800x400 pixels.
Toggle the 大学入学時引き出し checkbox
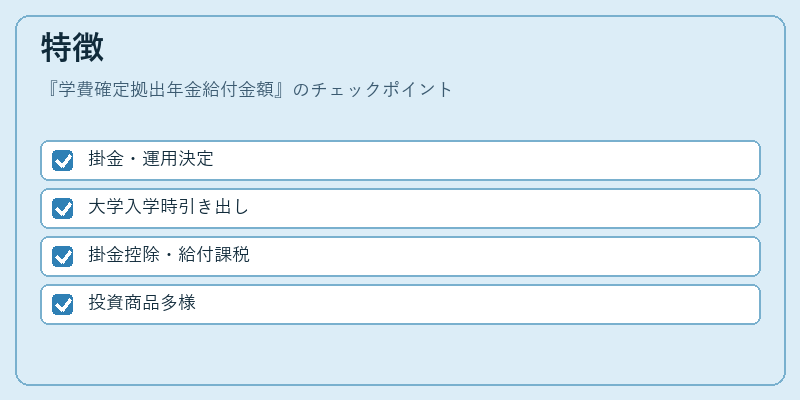(x=62, y=209)
